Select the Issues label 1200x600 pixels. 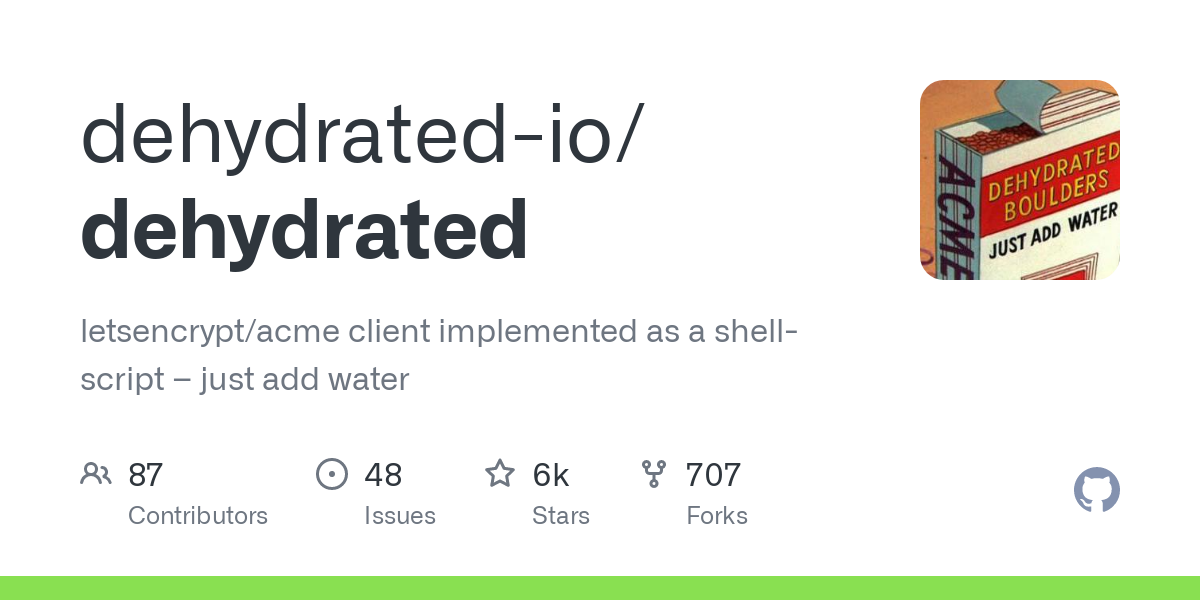click(x=400, y=516)
